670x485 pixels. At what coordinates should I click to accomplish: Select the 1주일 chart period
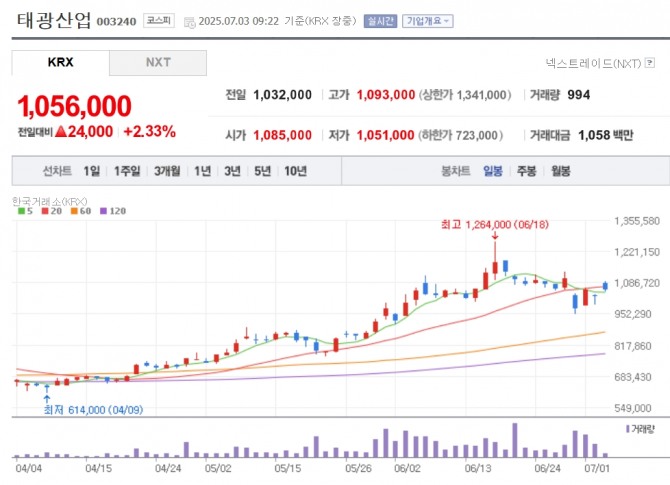pos(127,171)
